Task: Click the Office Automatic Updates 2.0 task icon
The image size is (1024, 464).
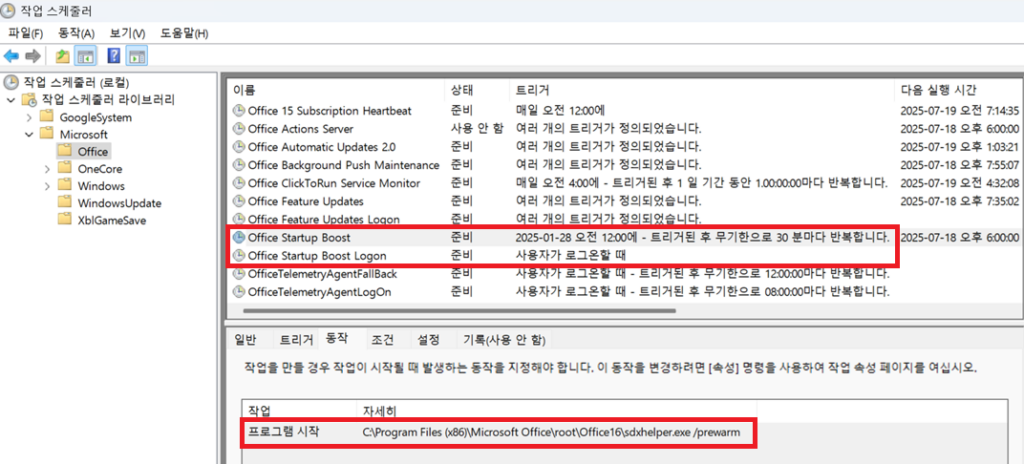Action: click(240, 147)
